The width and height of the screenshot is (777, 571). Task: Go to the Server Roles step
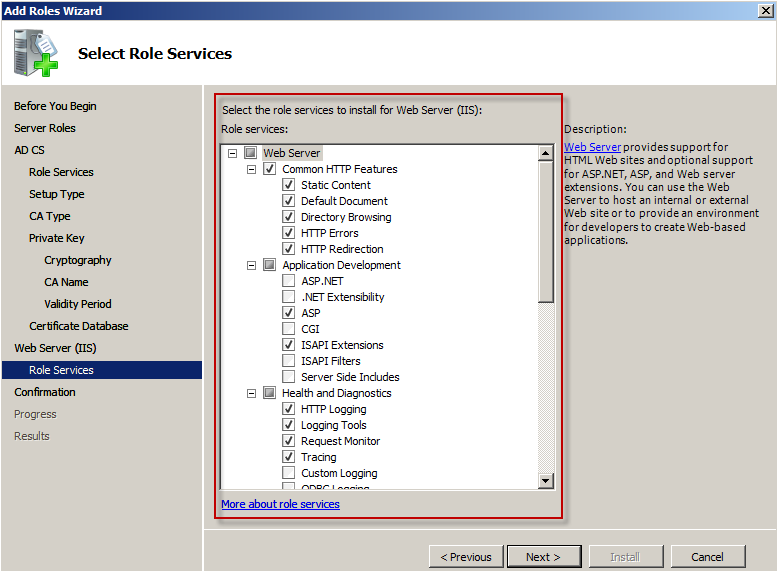(x=45, y=128)
